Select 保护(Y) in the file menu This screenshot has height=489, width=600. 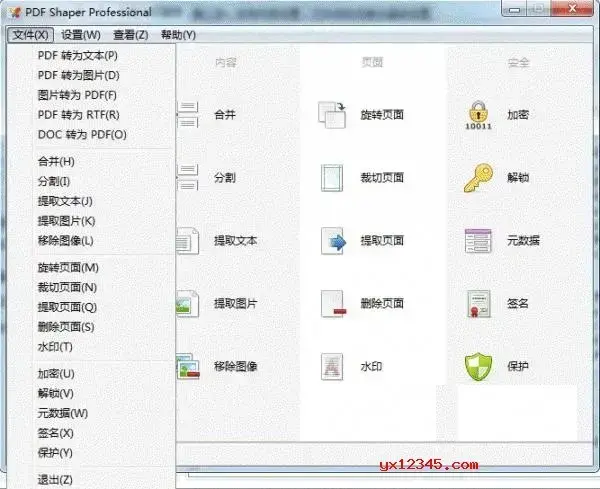[x=55, y=453]
